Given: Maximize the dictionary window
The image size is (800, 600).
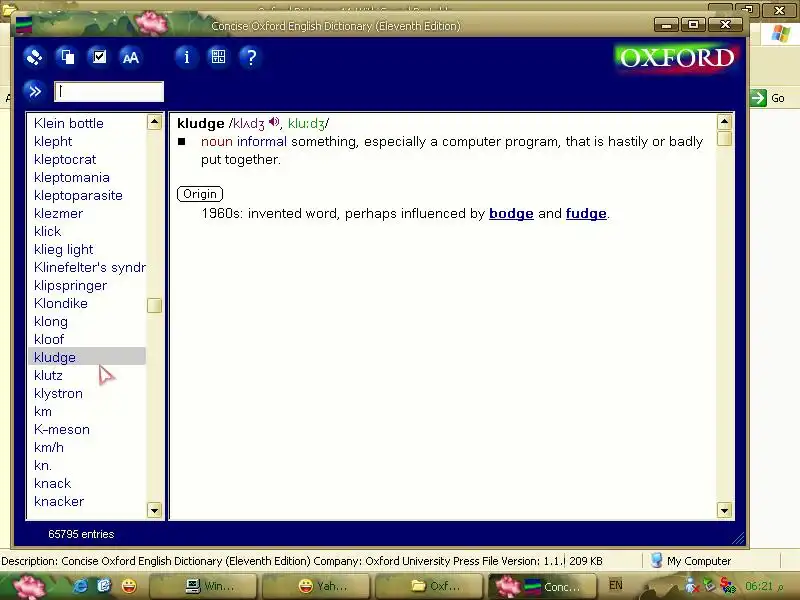Looking at the screenshot, I should click(x=693, y=24).
